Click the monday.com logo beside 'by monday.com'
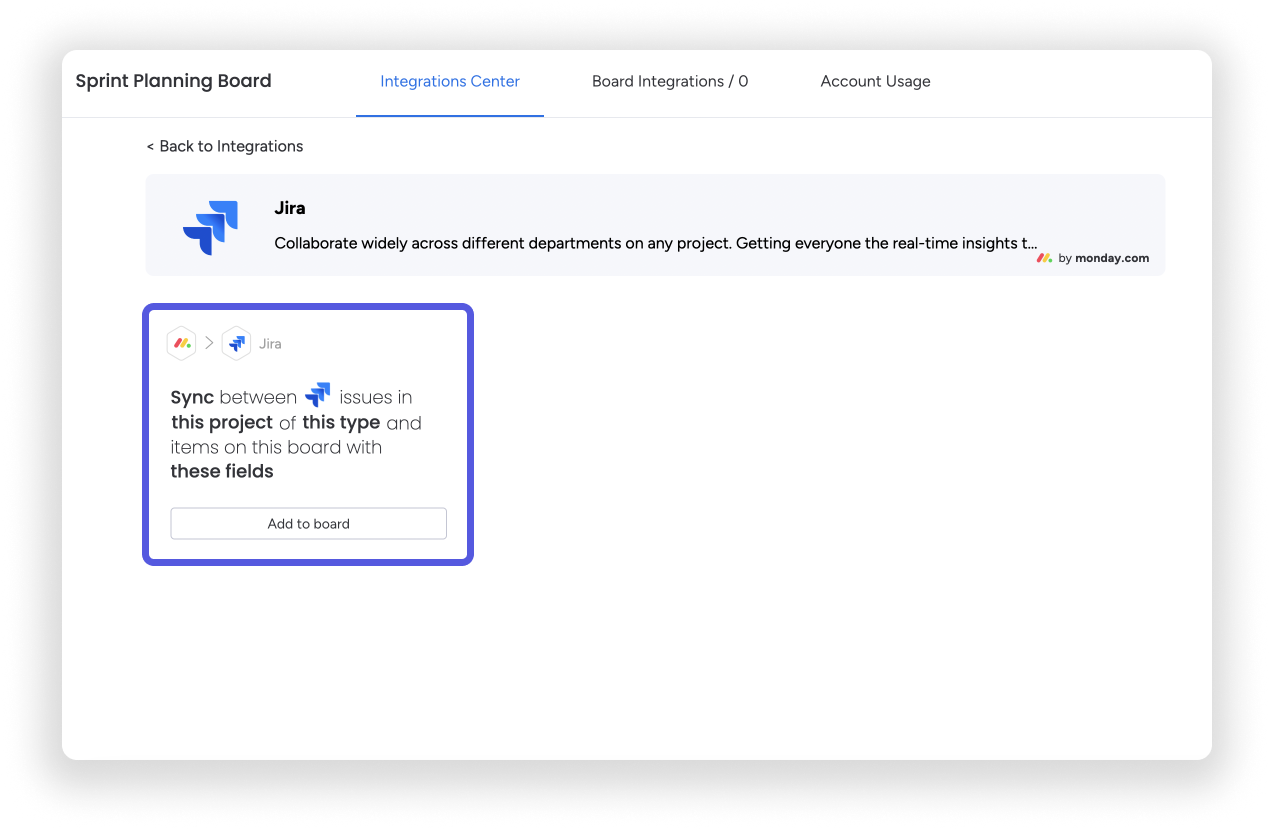Screen dimensions: 1270x830 [x=1044, y=258]
